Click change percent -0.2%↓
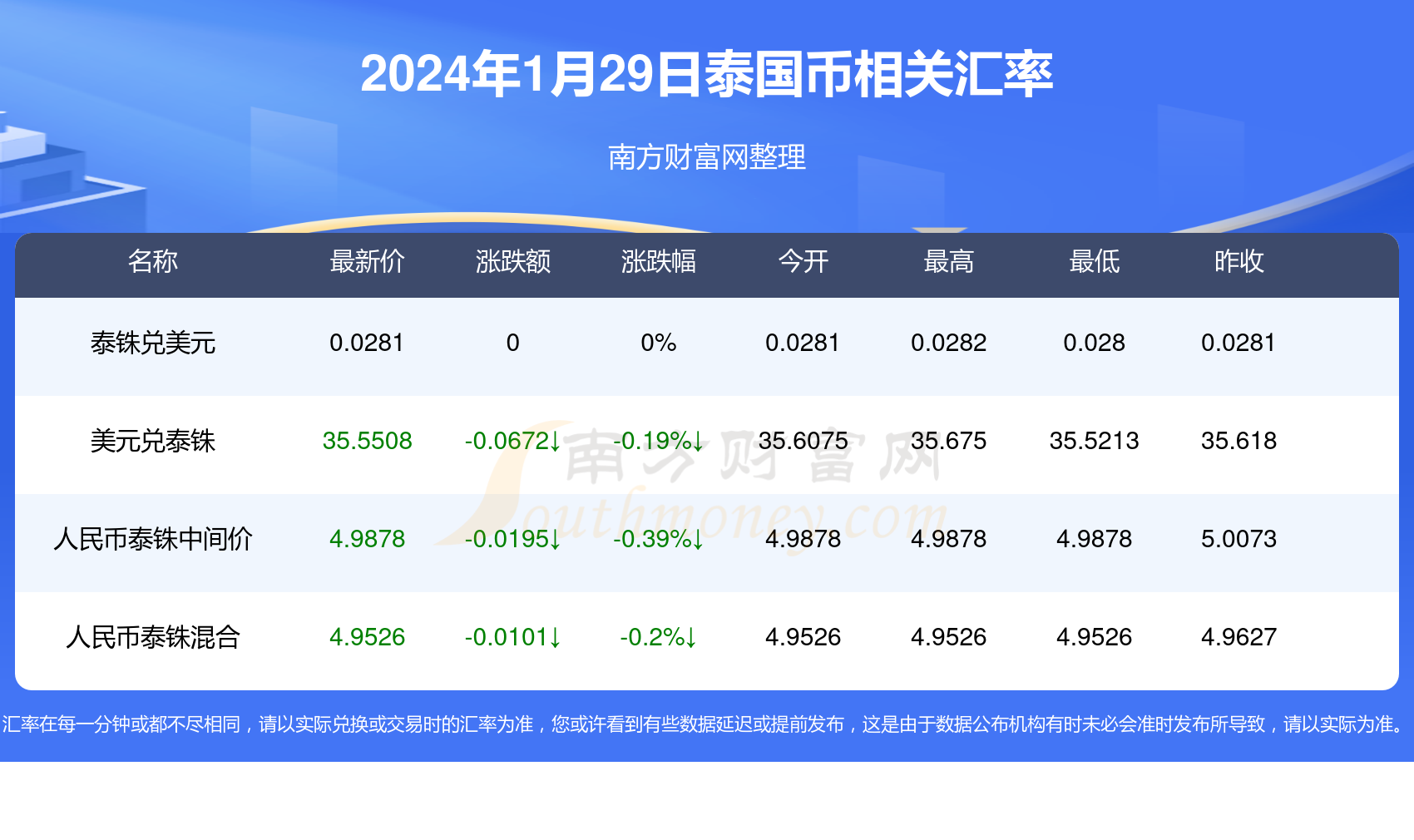This screenshot has height=840, width=1414. click(659, 637)
